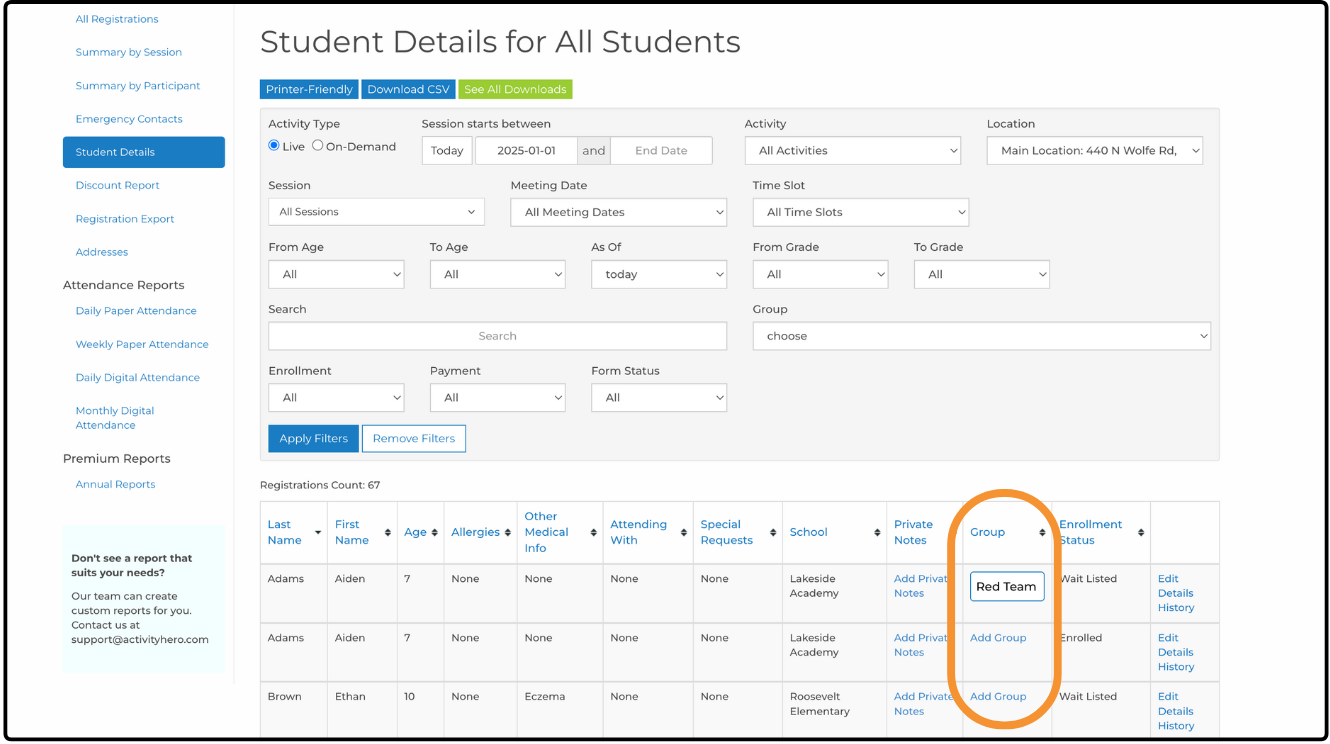Open Daily Digital Attendance report
Screen dimensions: 1330x744
coord(138,377)
